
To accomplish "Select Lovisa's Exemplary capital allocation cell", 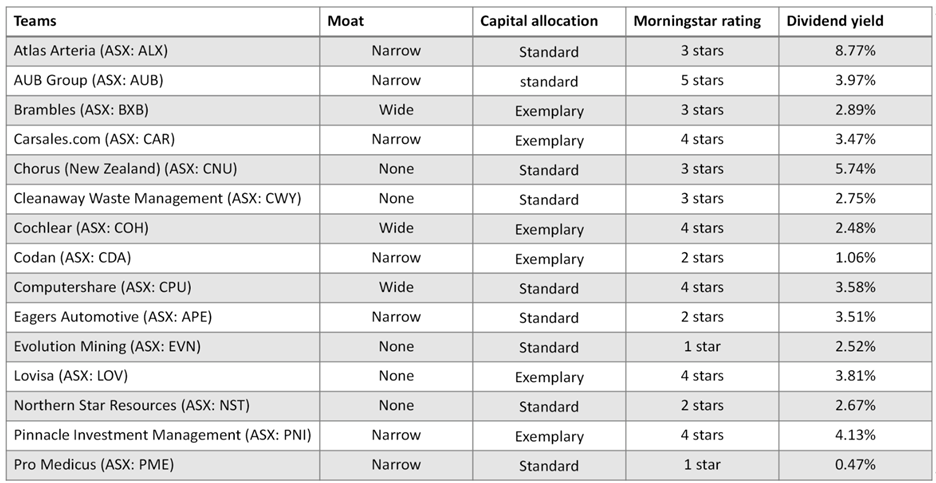I will (549, 377).
